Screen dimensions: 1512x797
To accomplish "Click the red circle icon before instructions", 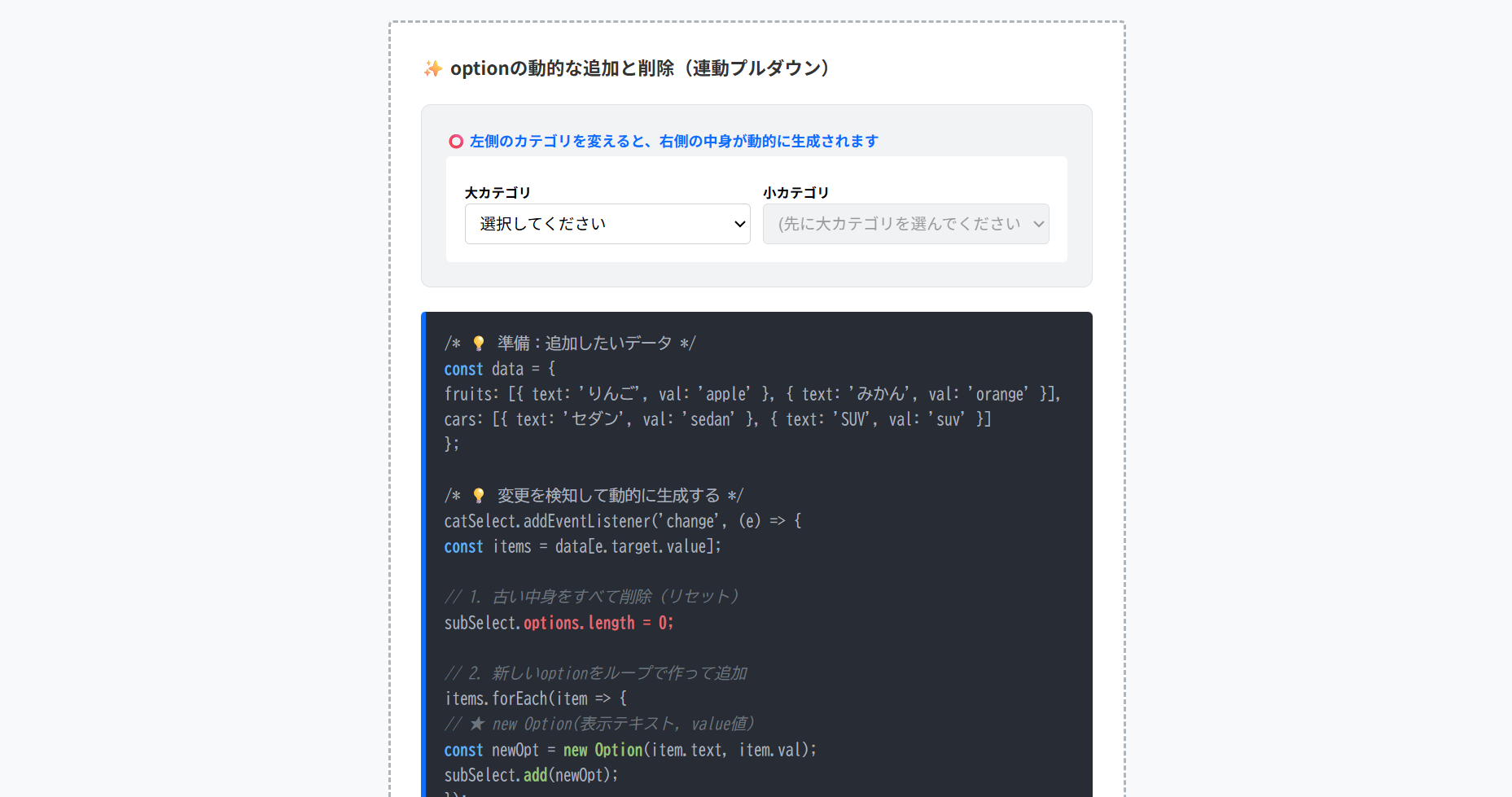I will click(x=455, y=141).
